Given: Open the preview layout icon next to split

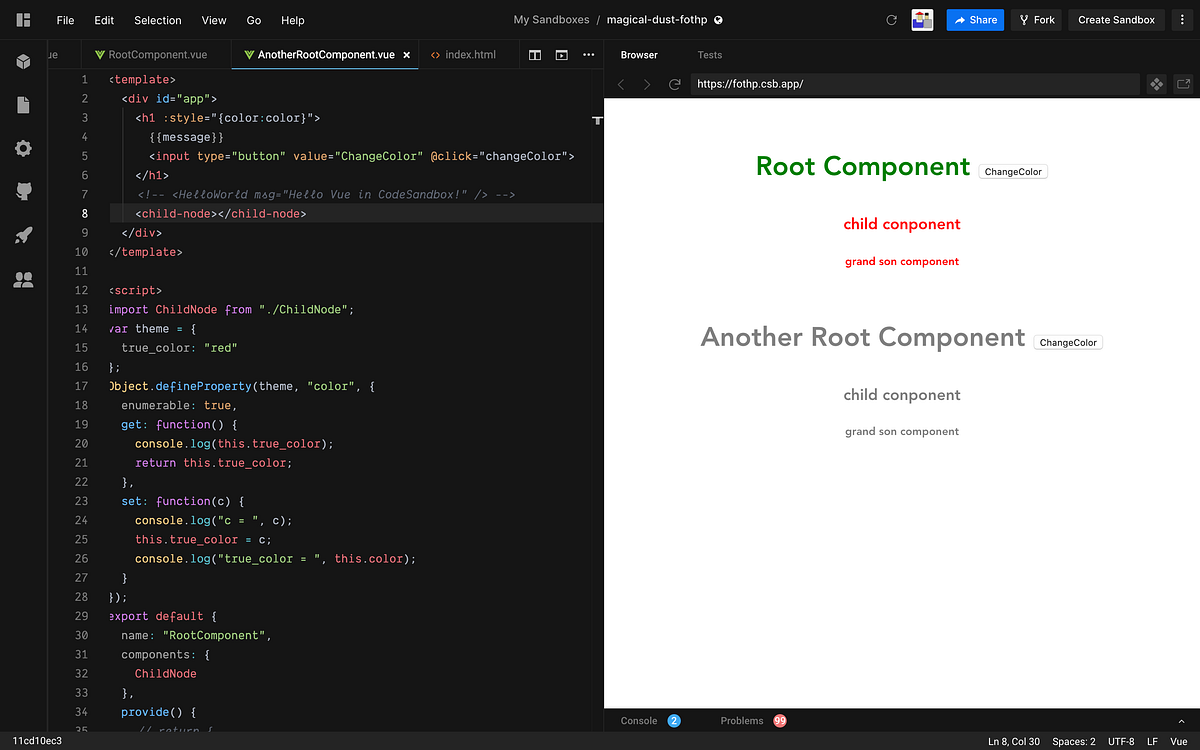Looking at the screenshot, I should (x=562, y=55).
